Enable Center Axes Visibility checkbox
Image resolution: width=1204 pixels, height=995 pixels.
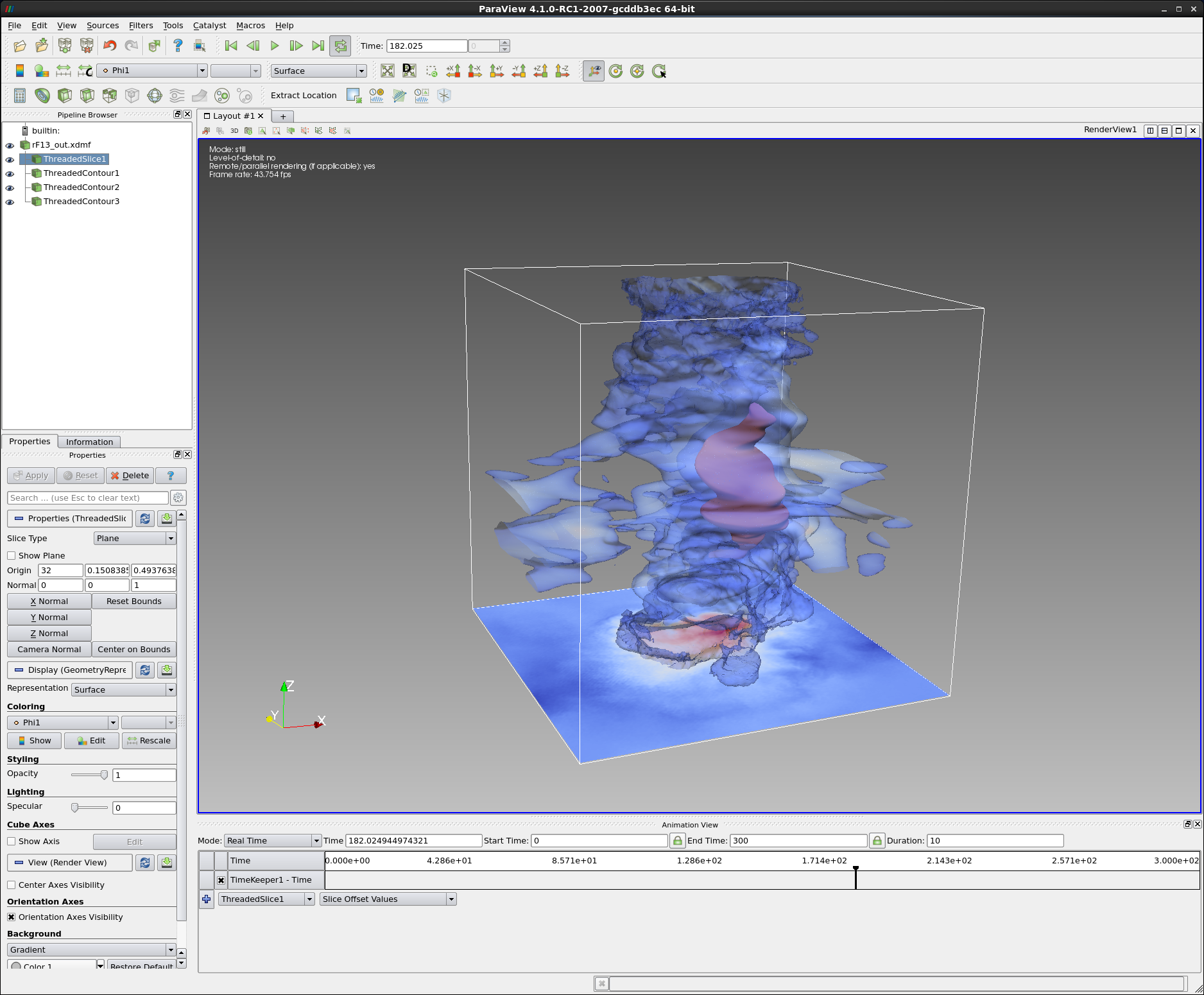tap(12, 885)
